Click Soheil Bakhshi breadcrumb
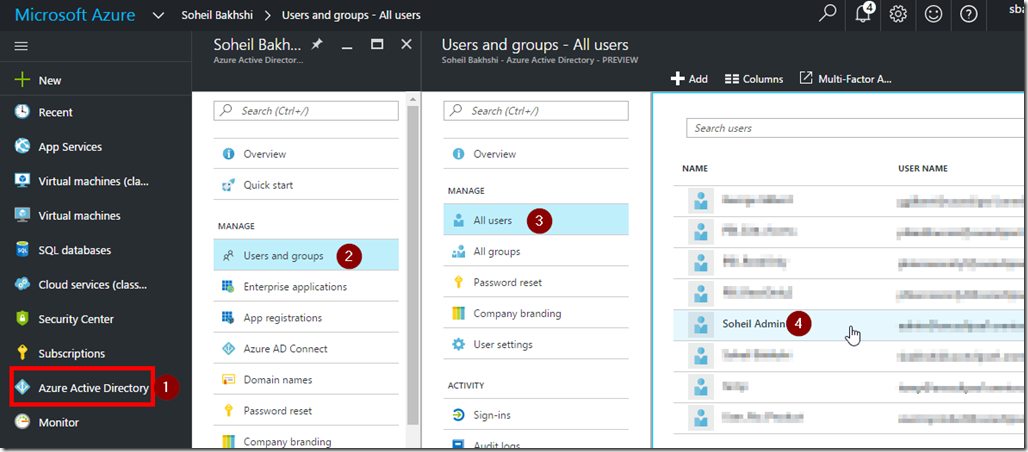Viewport: 1028px width, 452px height. coord(217,14)
